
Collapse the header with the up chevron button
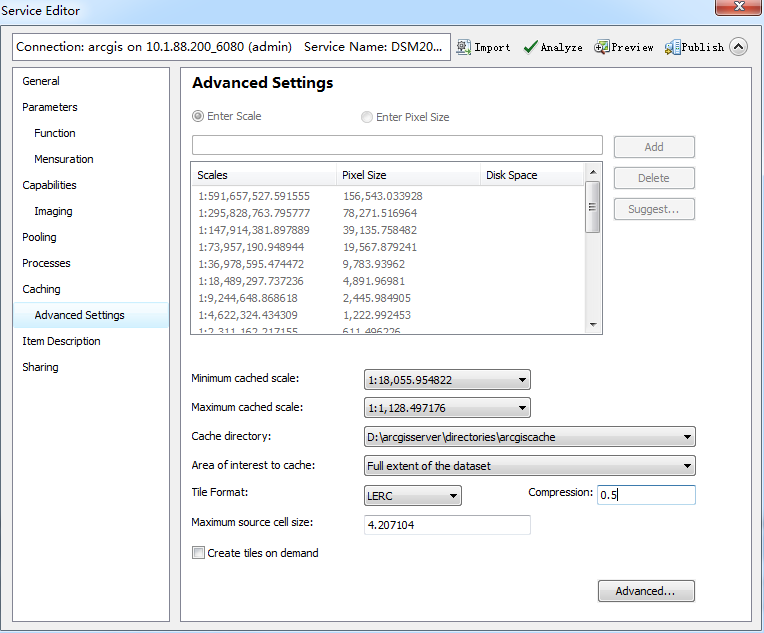(x=739, y=47)
